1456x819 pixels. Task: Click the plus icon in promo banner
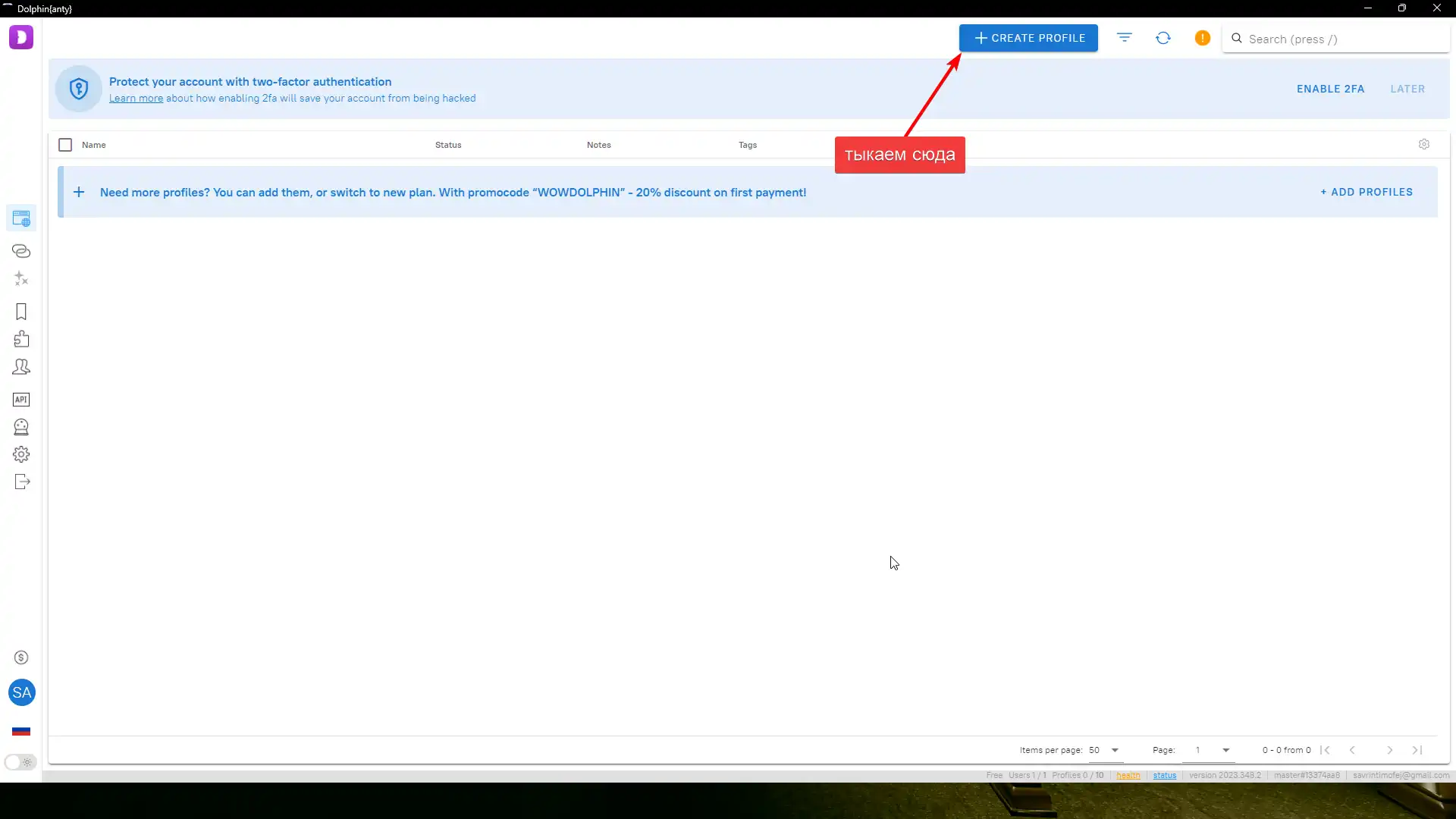click(x=79, y=192)
